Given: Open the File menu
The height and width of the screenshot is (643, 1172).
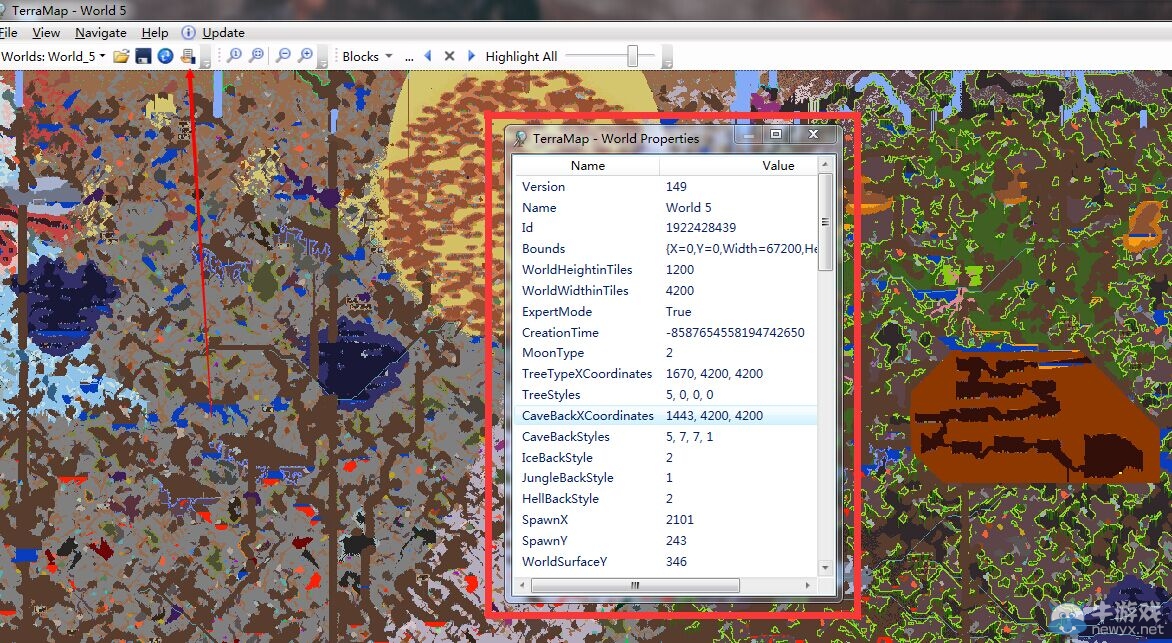Looking at the screenshot, I should pyautogui.click(x=8, y=32).
